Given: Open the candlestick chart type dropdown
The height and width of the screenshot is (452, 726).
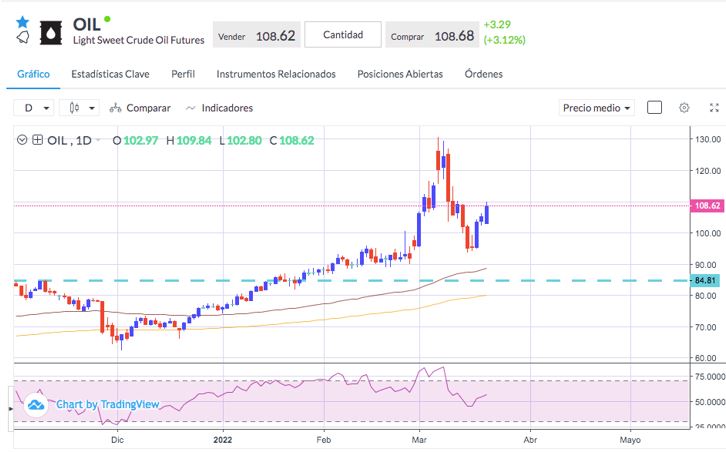Looking at the screenshot, I should coord(80,108).
